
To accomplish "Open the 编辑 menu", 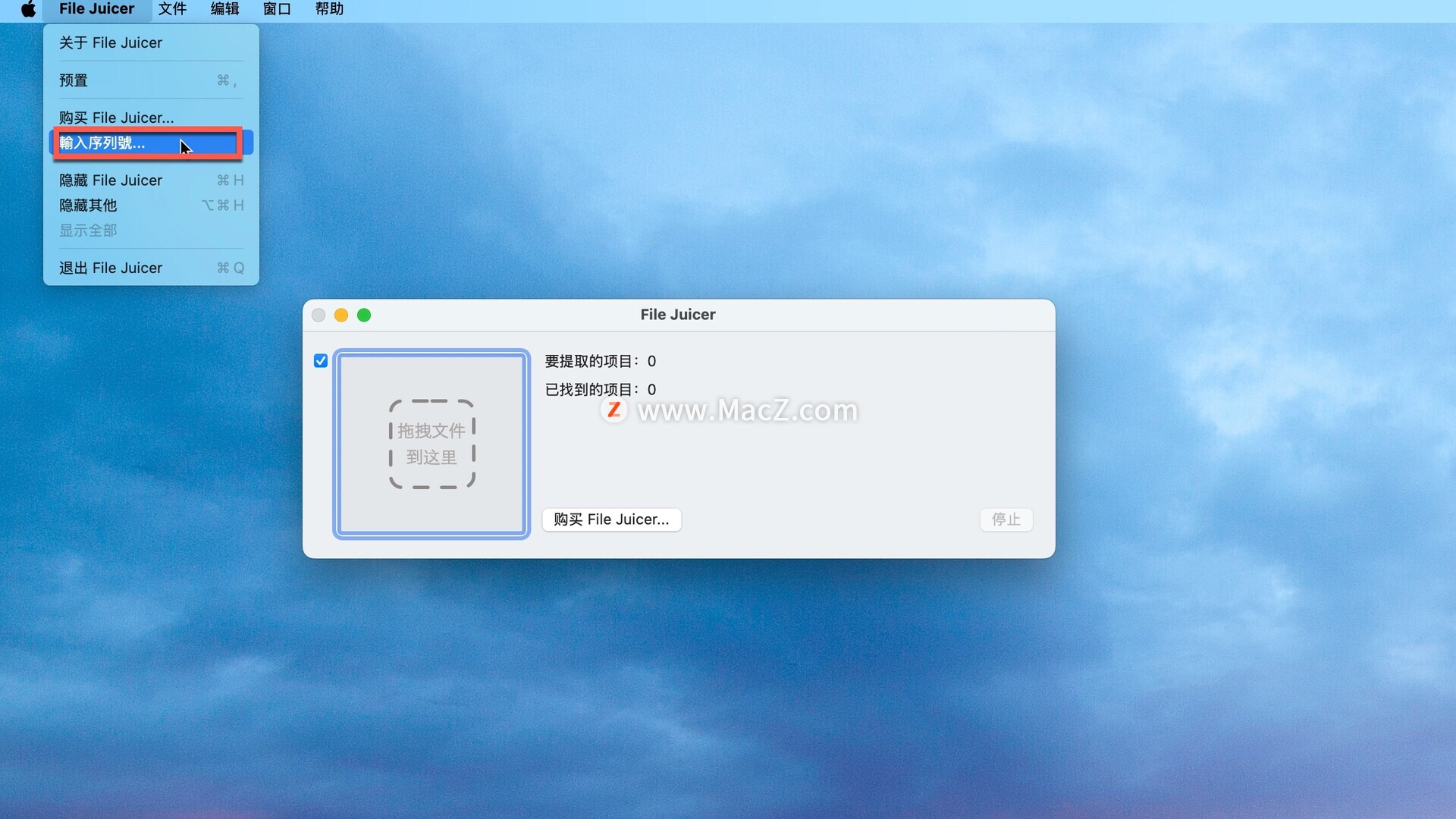I will pyautogui.click(x=224, y=9).
